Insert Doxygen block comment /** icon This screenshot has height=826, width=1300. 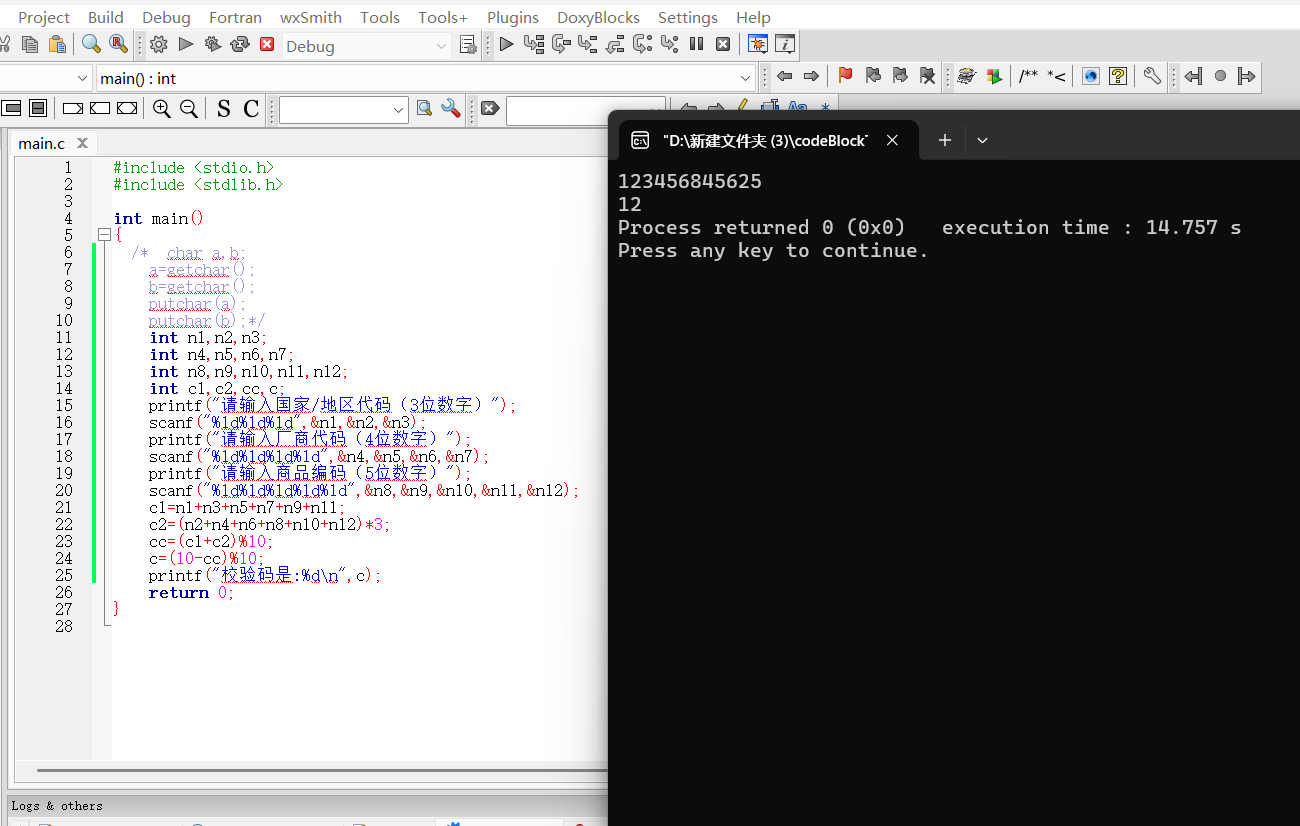pyautogui.click(x=1028, y=76)
